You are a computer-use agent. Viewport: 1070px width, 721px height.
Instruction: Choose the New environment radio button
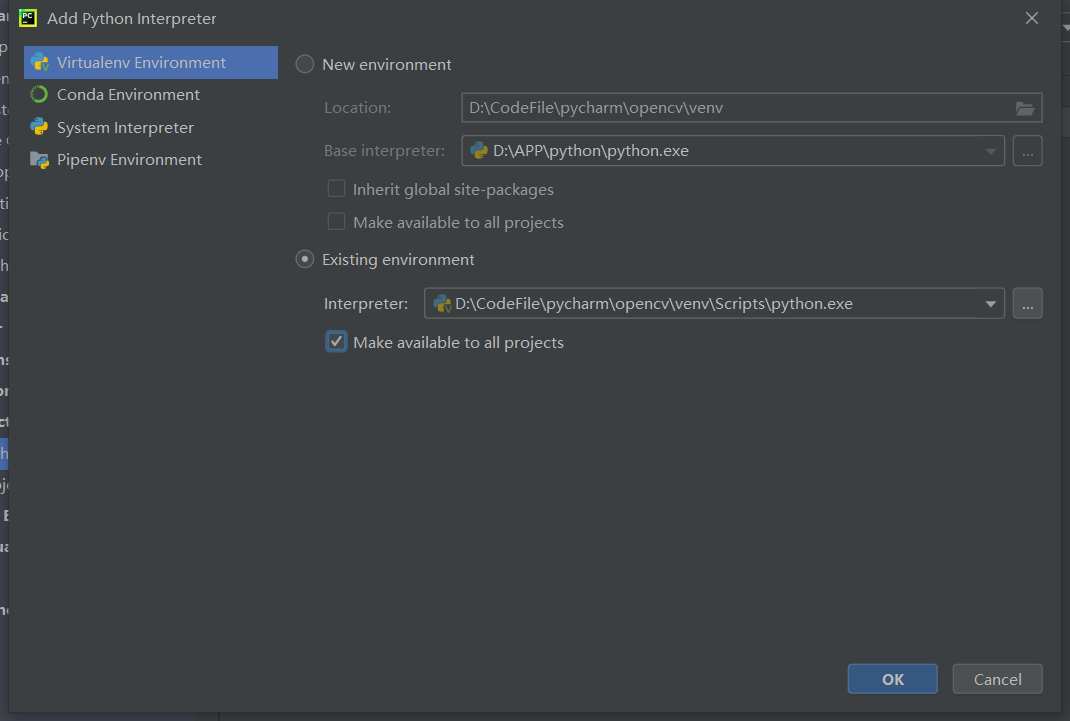[x=304, y=64]
